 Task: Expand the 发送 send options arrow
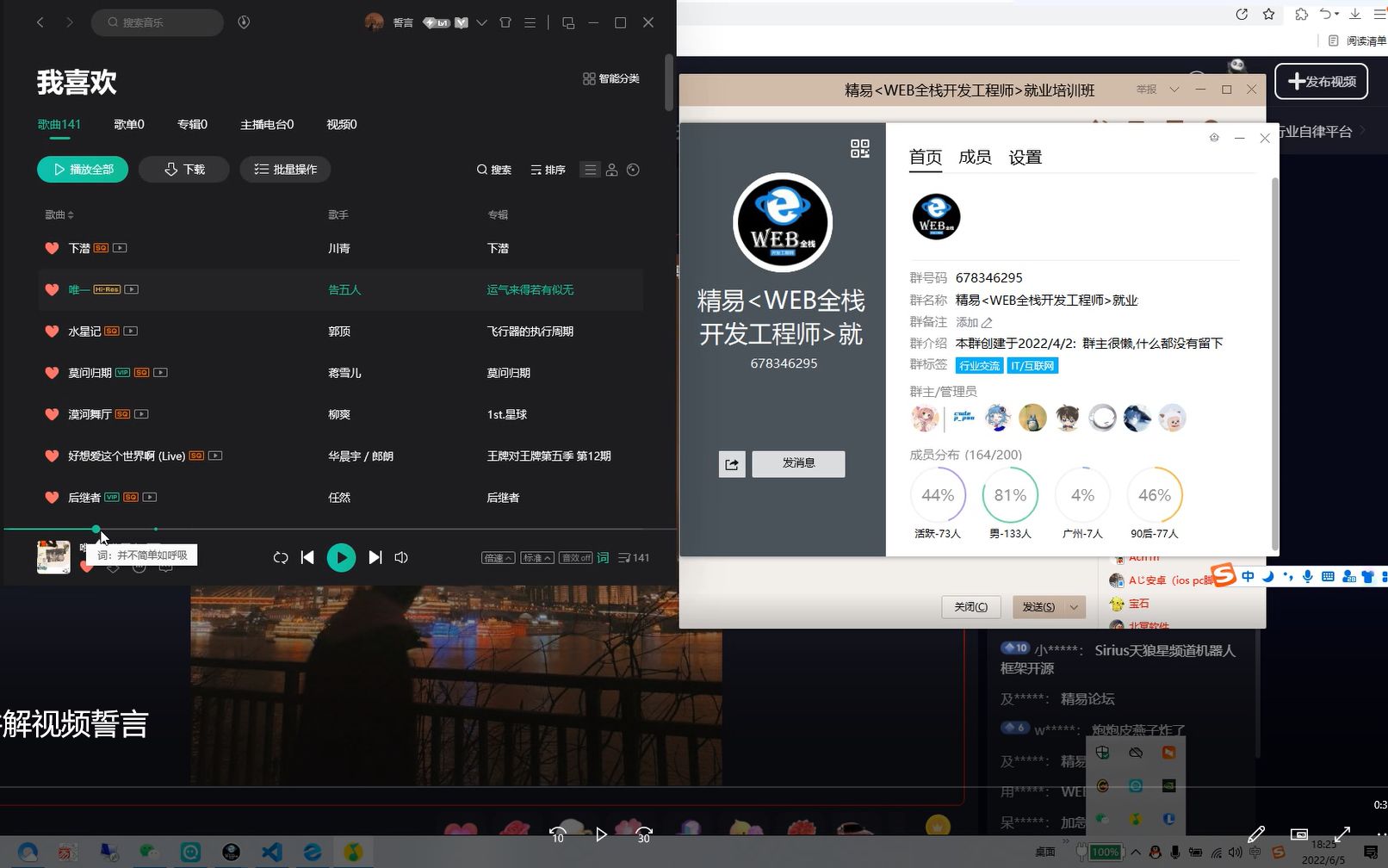(x=1072, y=607)
